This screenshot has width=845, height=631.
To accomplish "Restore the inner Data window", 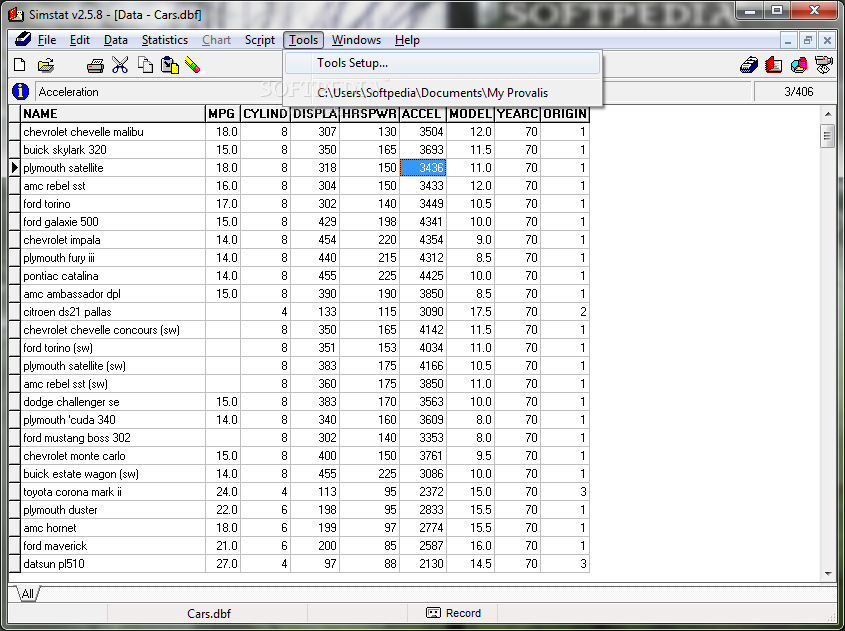I will [807, 40].
